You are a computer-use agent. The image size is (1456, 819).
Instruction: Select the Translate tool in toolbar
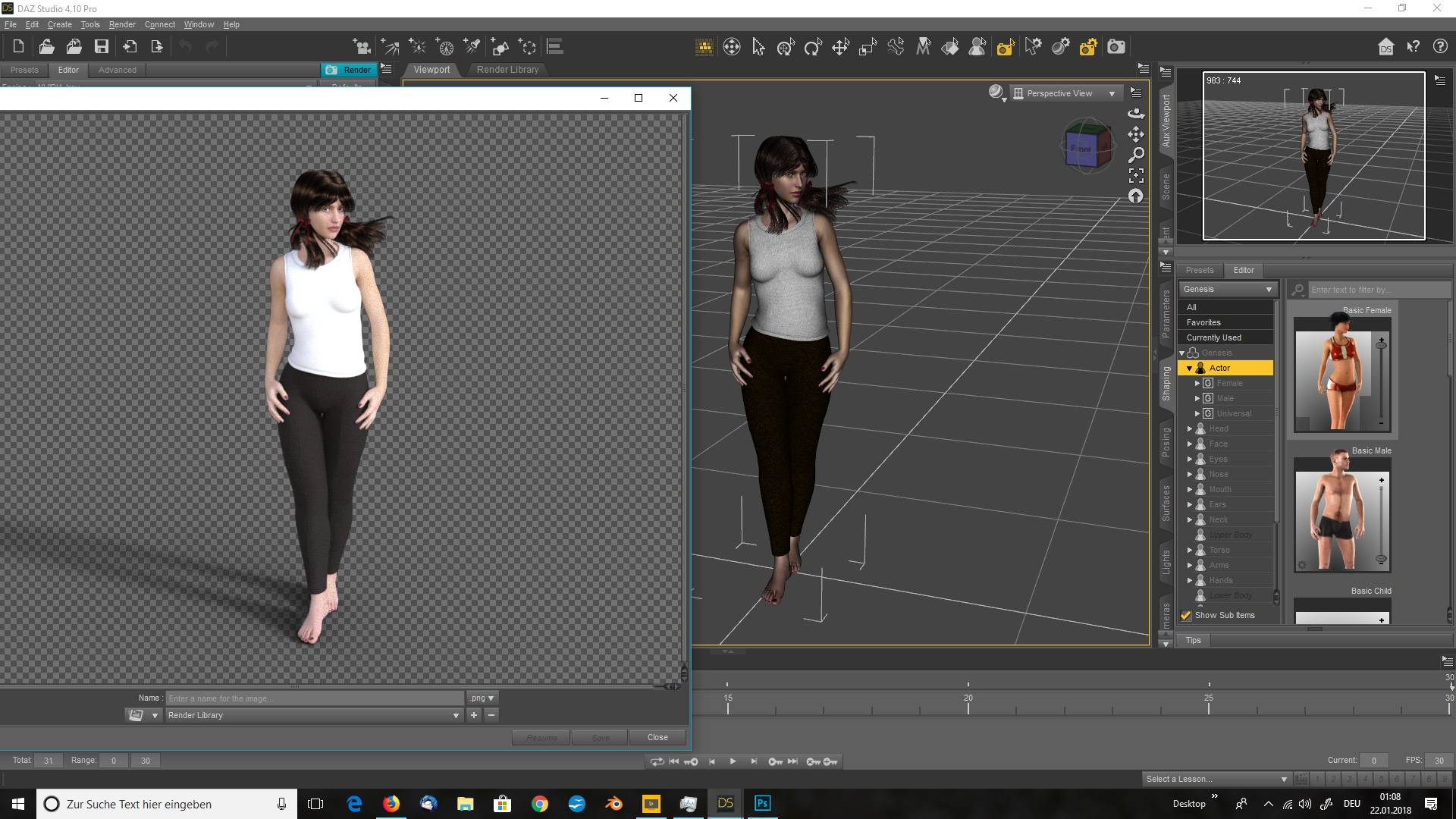click(840, 47)
